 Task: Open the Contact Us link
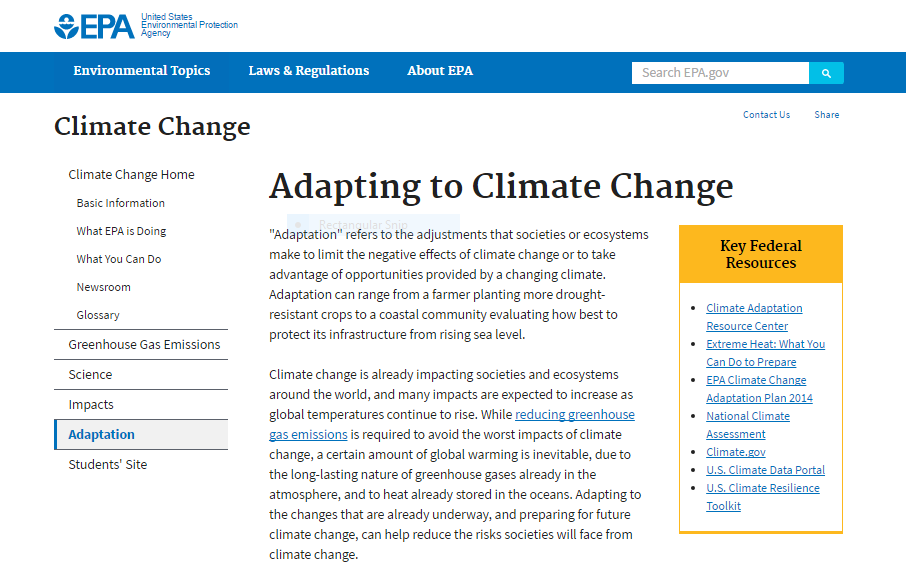[x=766, y=115]
